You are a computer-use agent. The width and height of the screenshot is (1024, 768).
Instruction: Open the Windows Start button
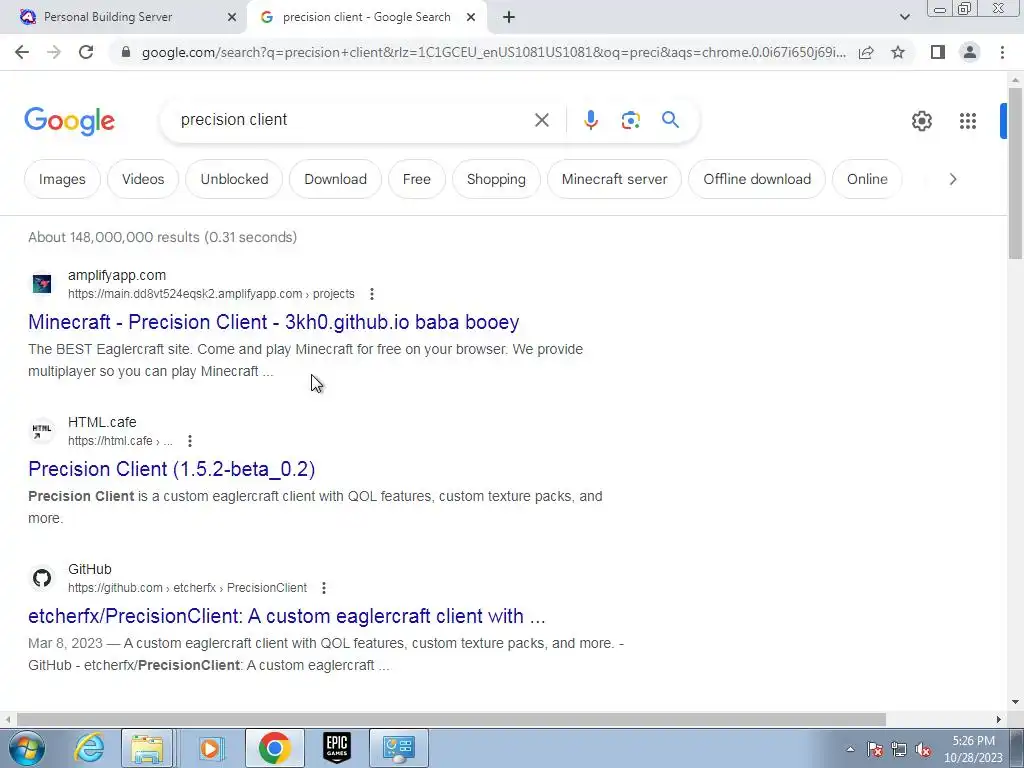pyautogui.click(x=26, y=748)
